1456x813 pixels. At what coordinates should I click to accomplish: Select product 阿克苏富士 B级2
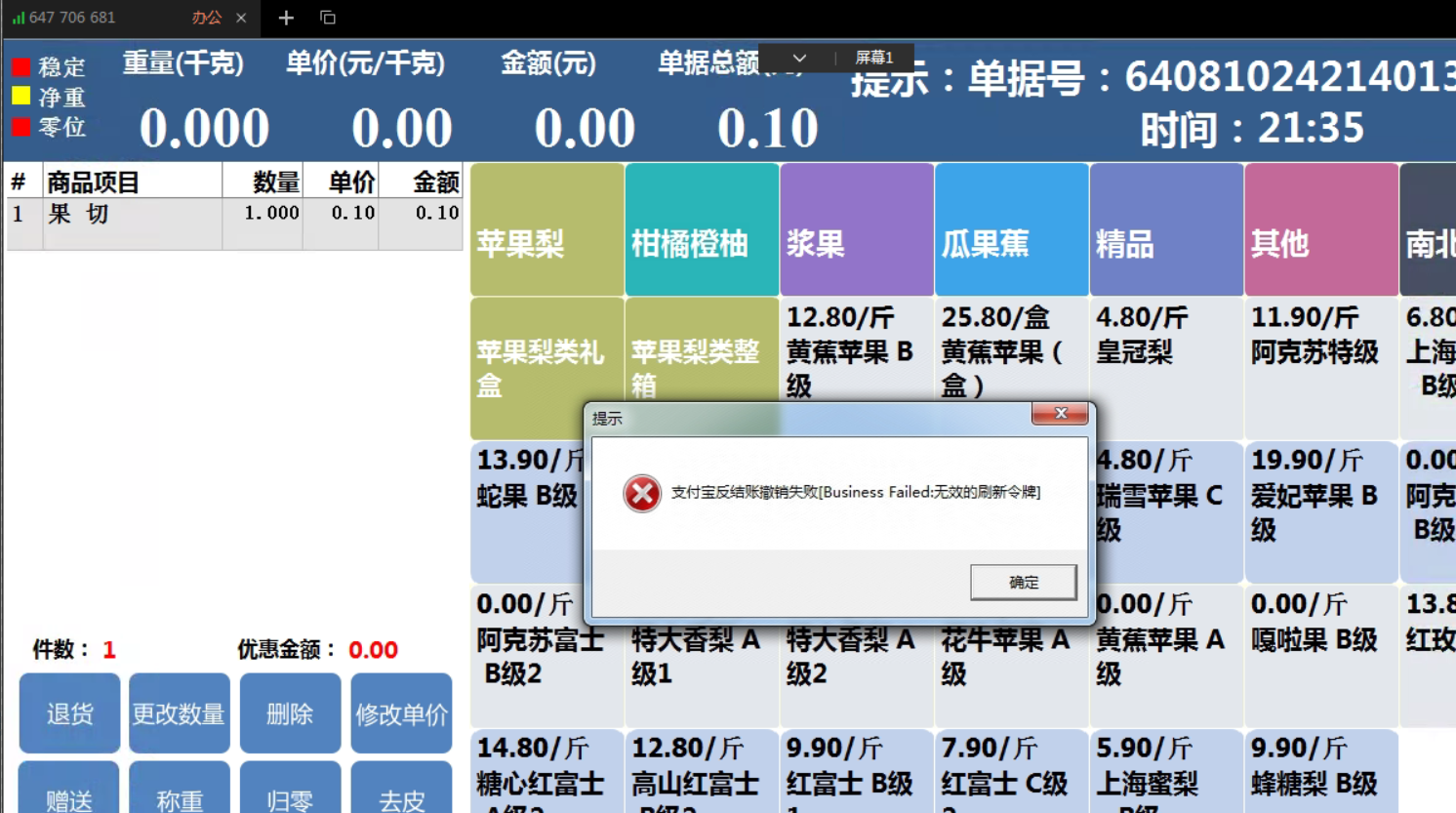547,657
